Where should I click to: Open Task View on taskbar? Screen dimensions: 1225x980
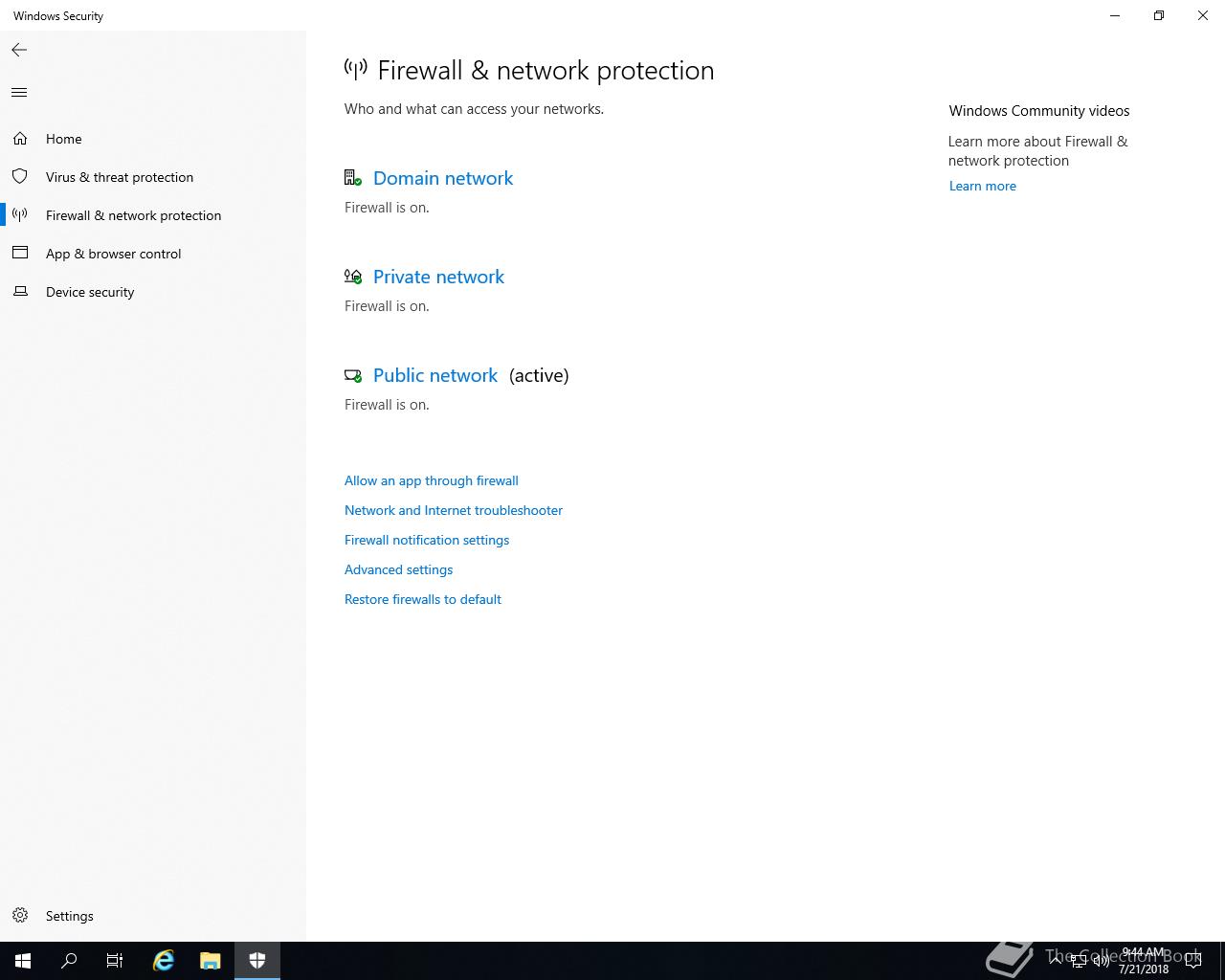(115, 961)
